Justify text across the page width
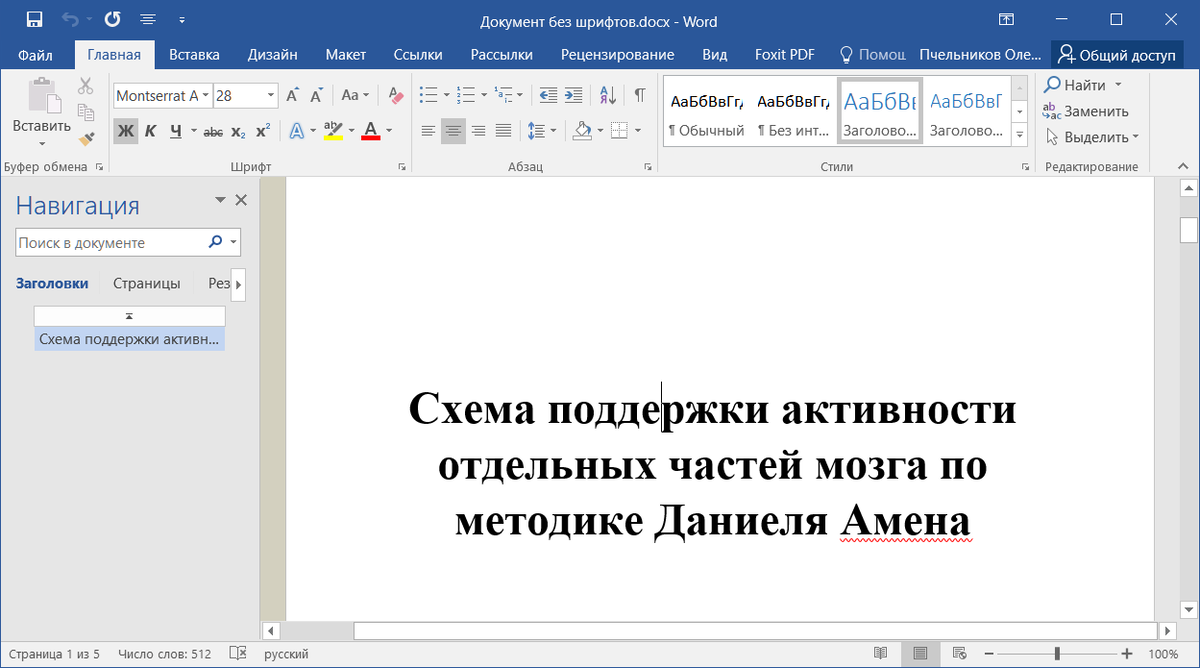 pyautogui.click(x=503, y=131)
